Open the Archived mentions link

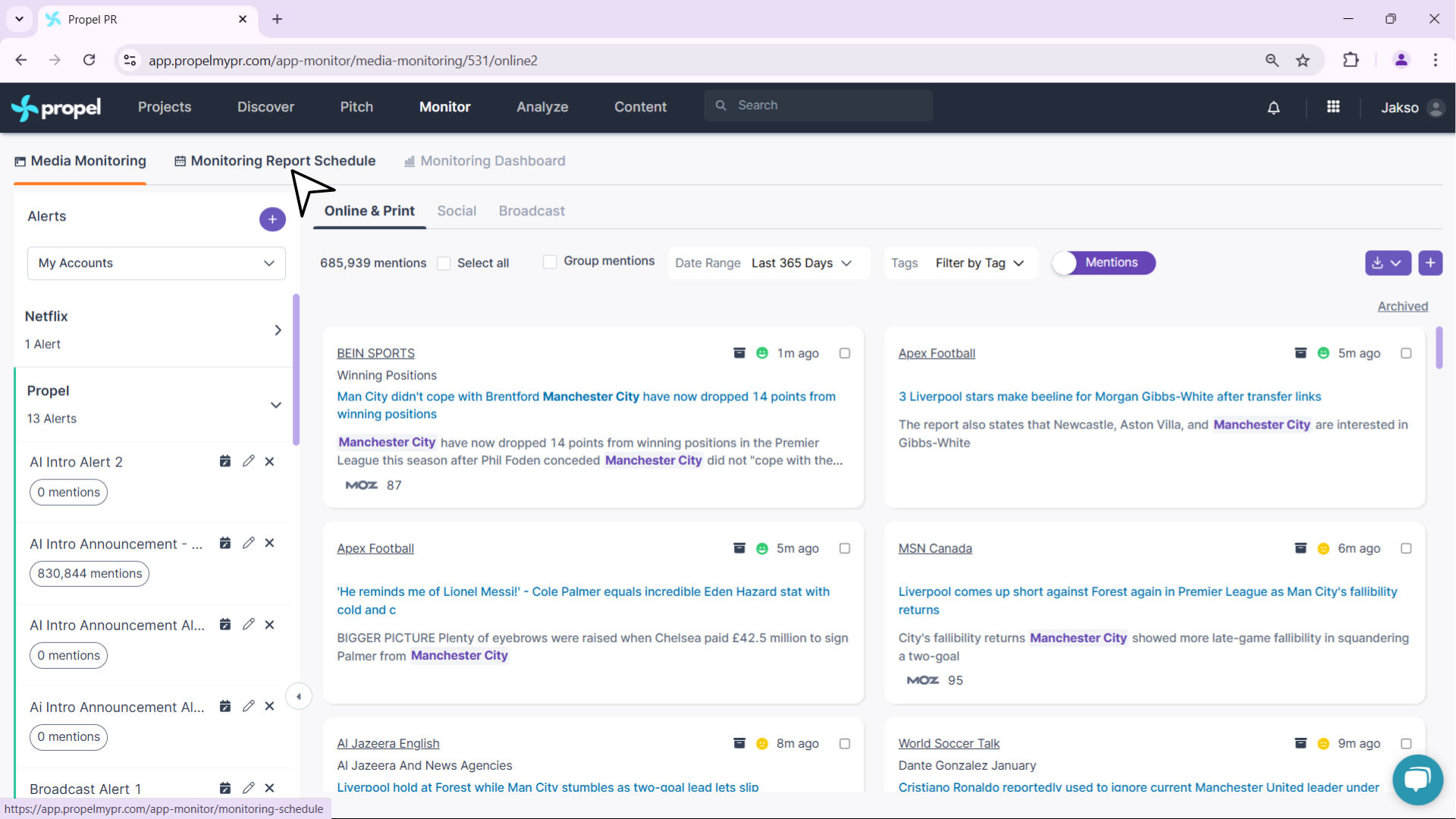click(1402, 306)
